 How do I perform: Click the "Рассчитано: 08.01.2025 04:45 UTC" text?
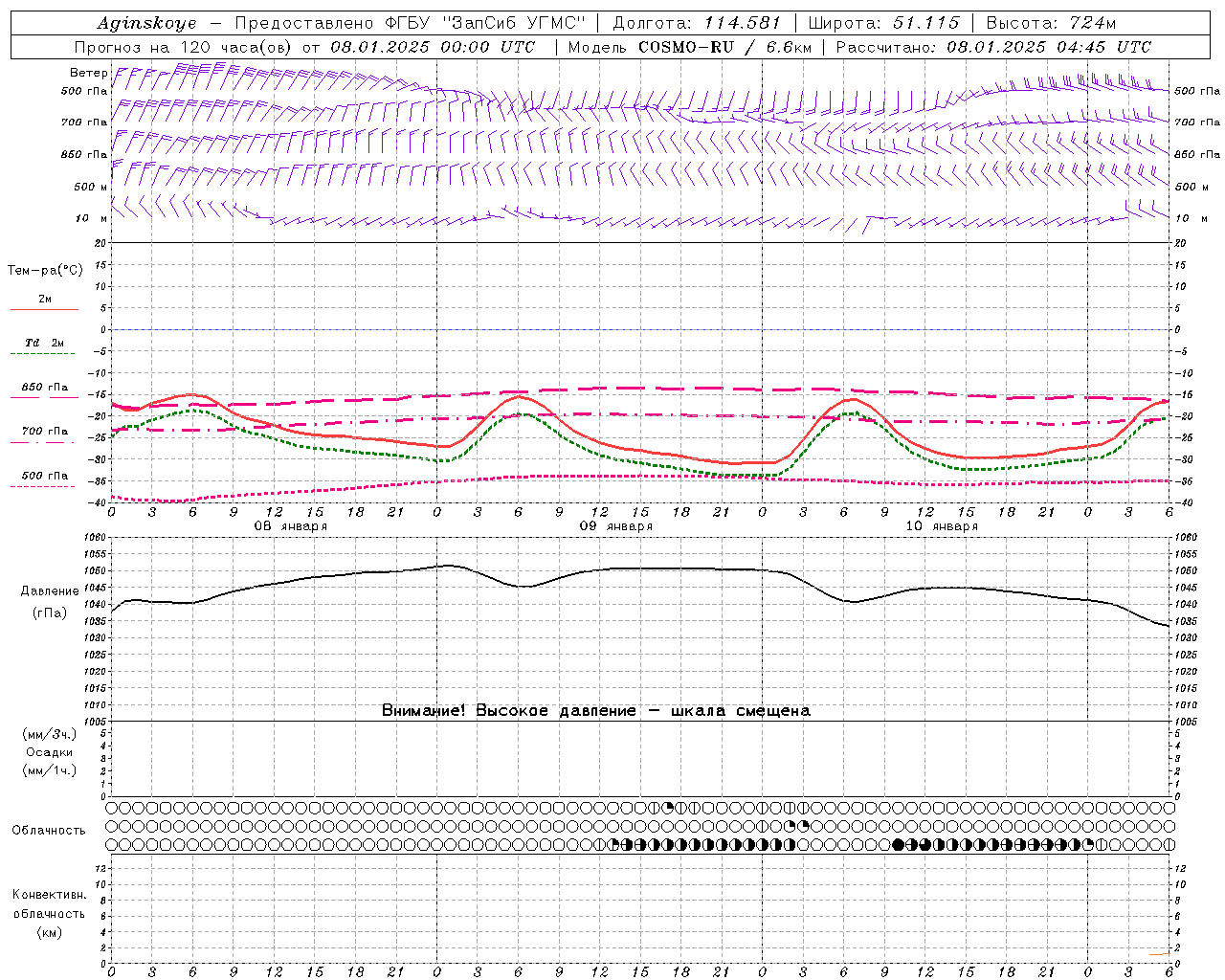coord(993,47)
